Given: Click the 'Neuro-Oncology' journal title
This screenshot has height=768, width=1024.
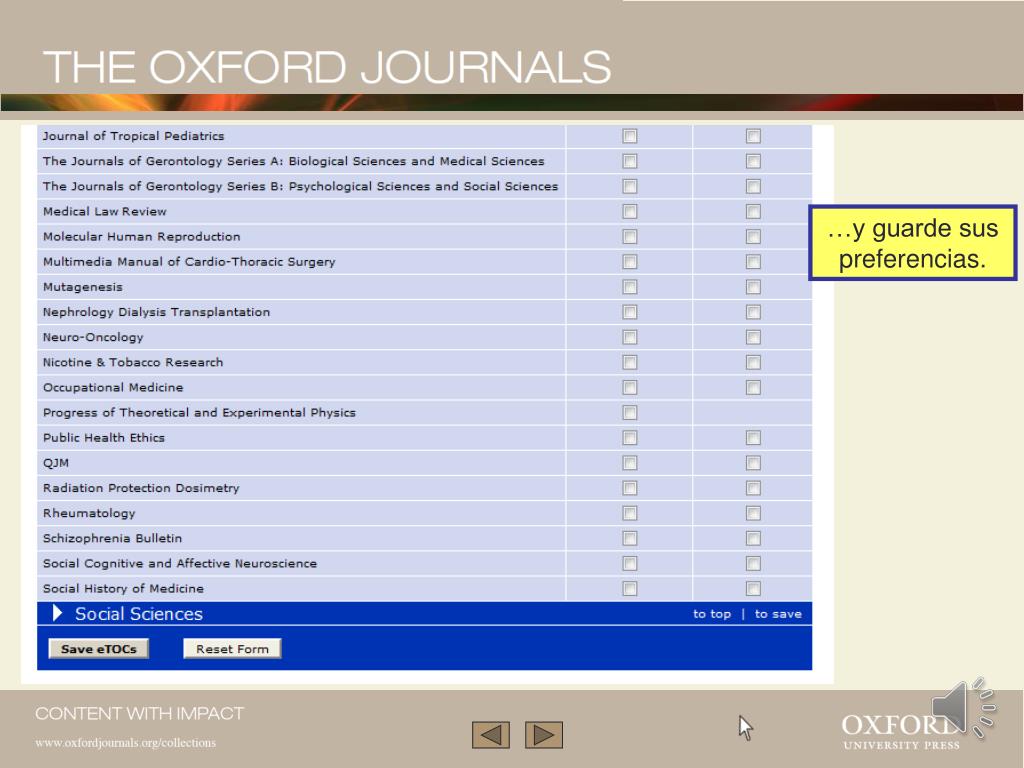Looking at the screenshot, I should pos(93,338).
